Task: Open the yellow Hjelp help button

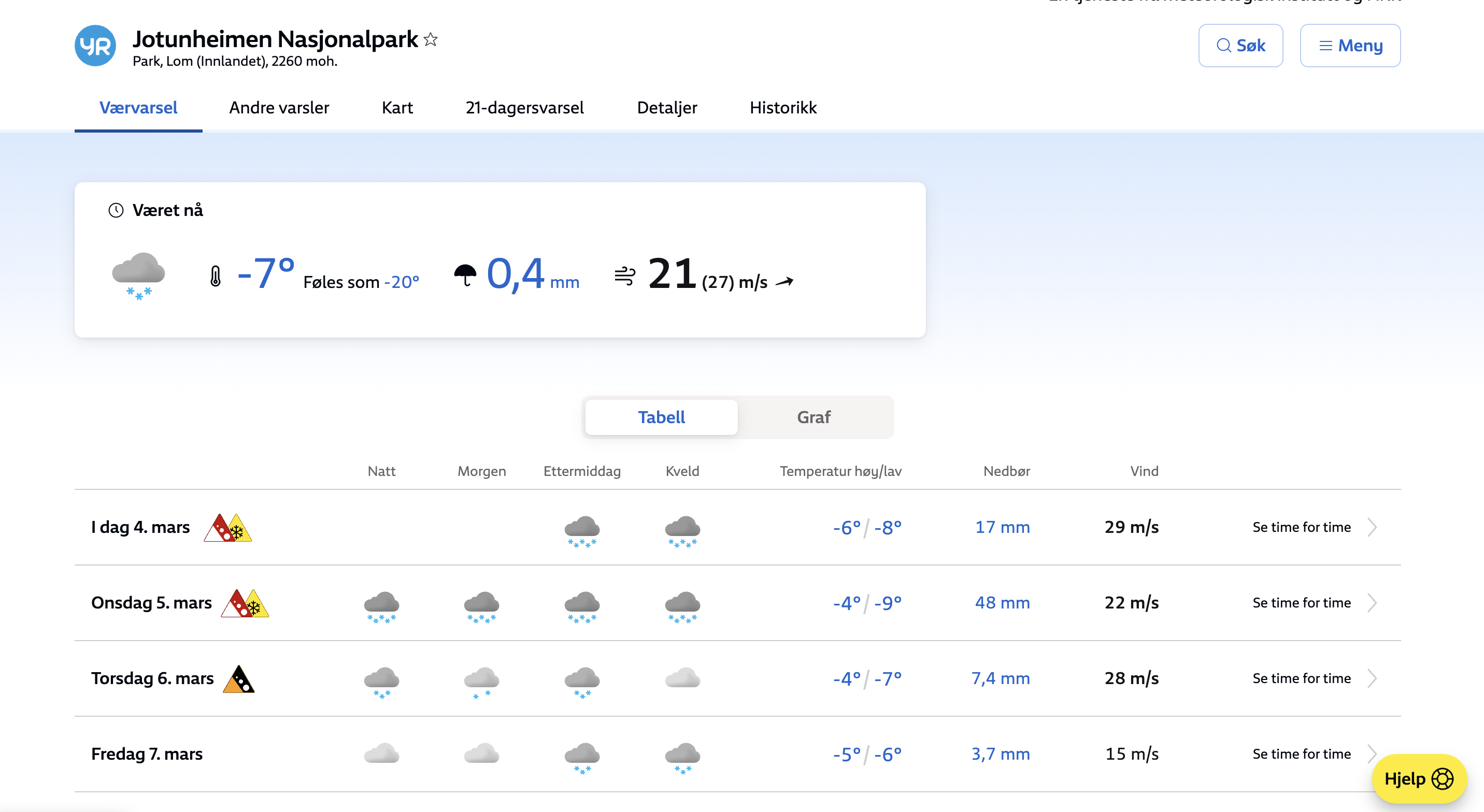Action: (1418, 779)
